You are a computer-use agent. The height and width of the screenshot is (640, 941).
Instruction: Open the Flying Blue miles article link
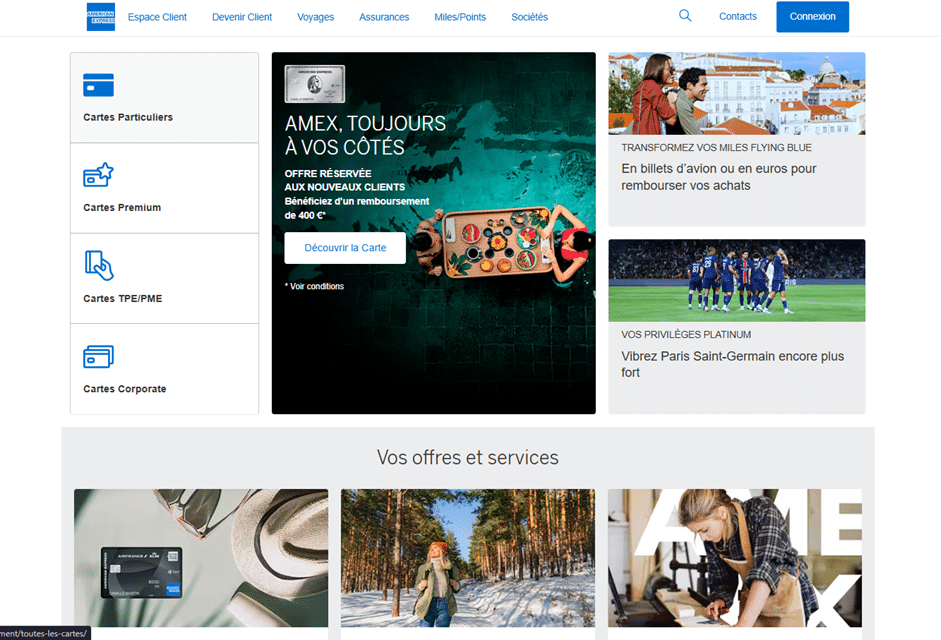coord(718,177)
